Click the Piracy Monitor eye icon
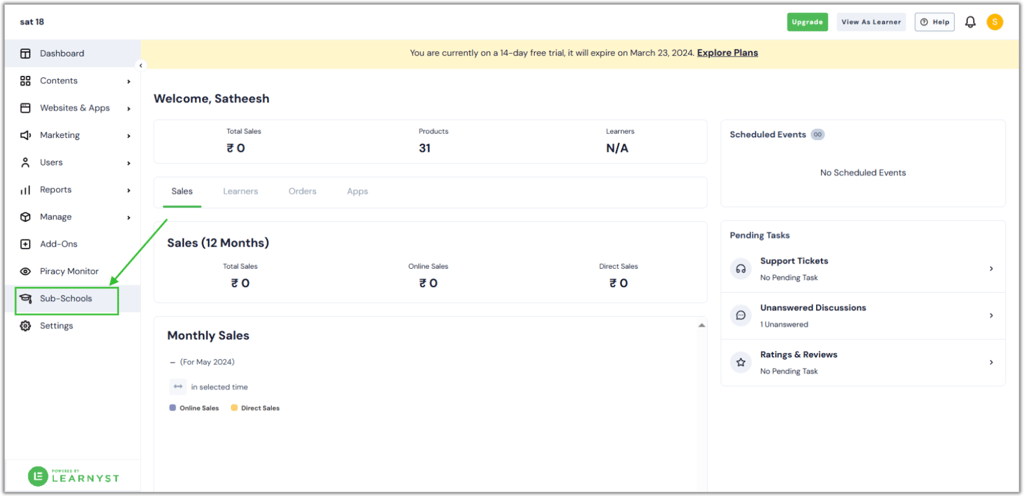1032x496 pixels. pyautogui.click(x=26, y=271)
